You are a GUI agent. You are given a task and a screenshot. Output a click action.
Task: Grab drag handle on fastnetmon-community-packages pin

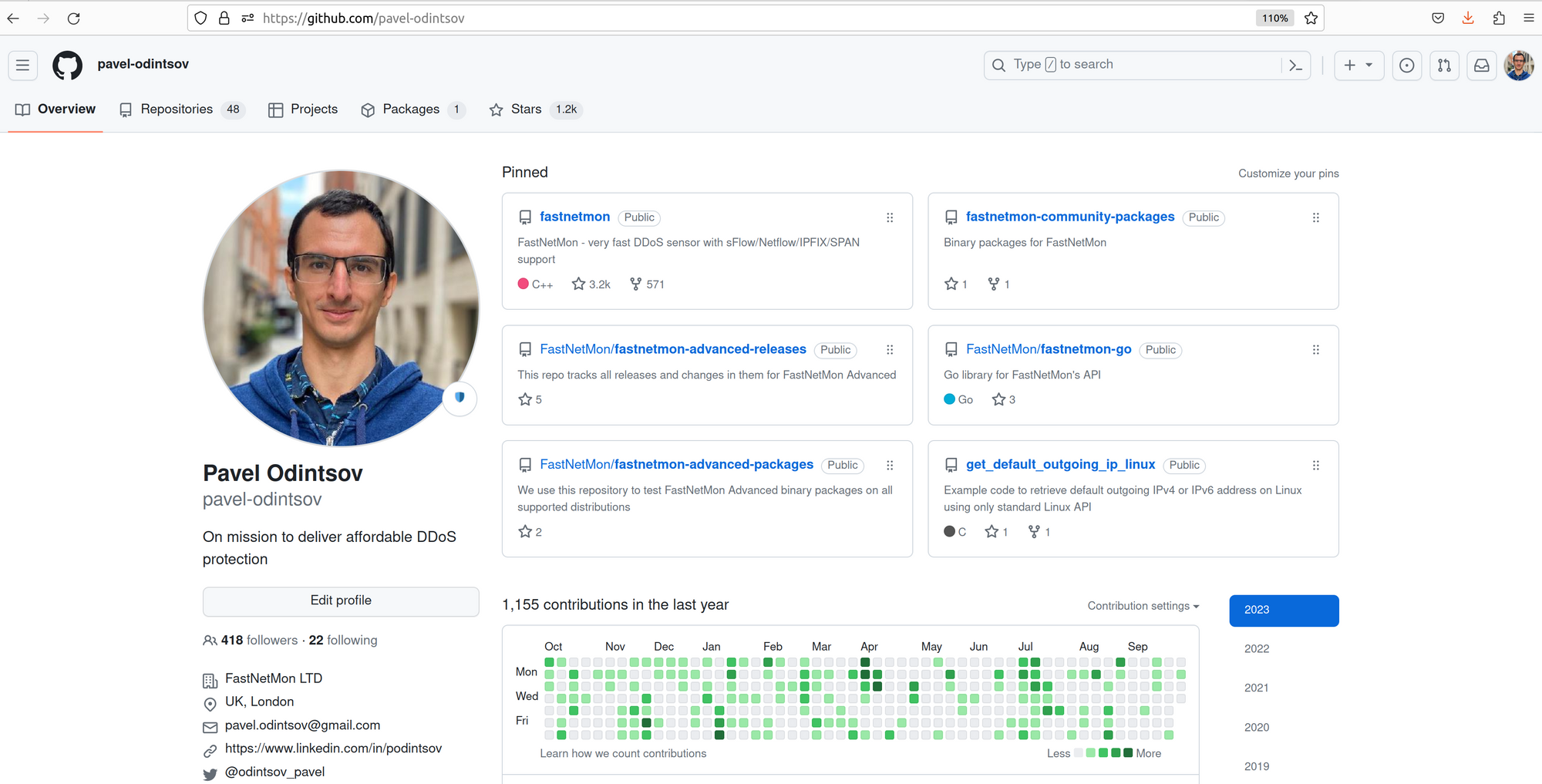coord(1316,218)
